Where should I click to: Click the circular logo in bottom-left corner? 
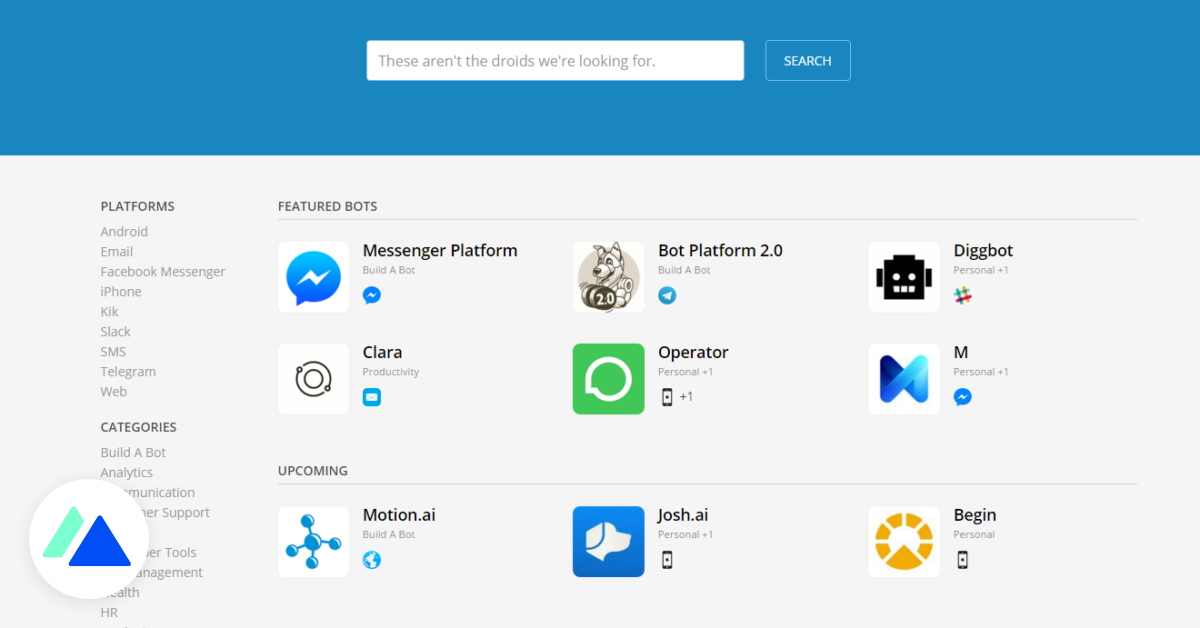click(x=89, y=538)
